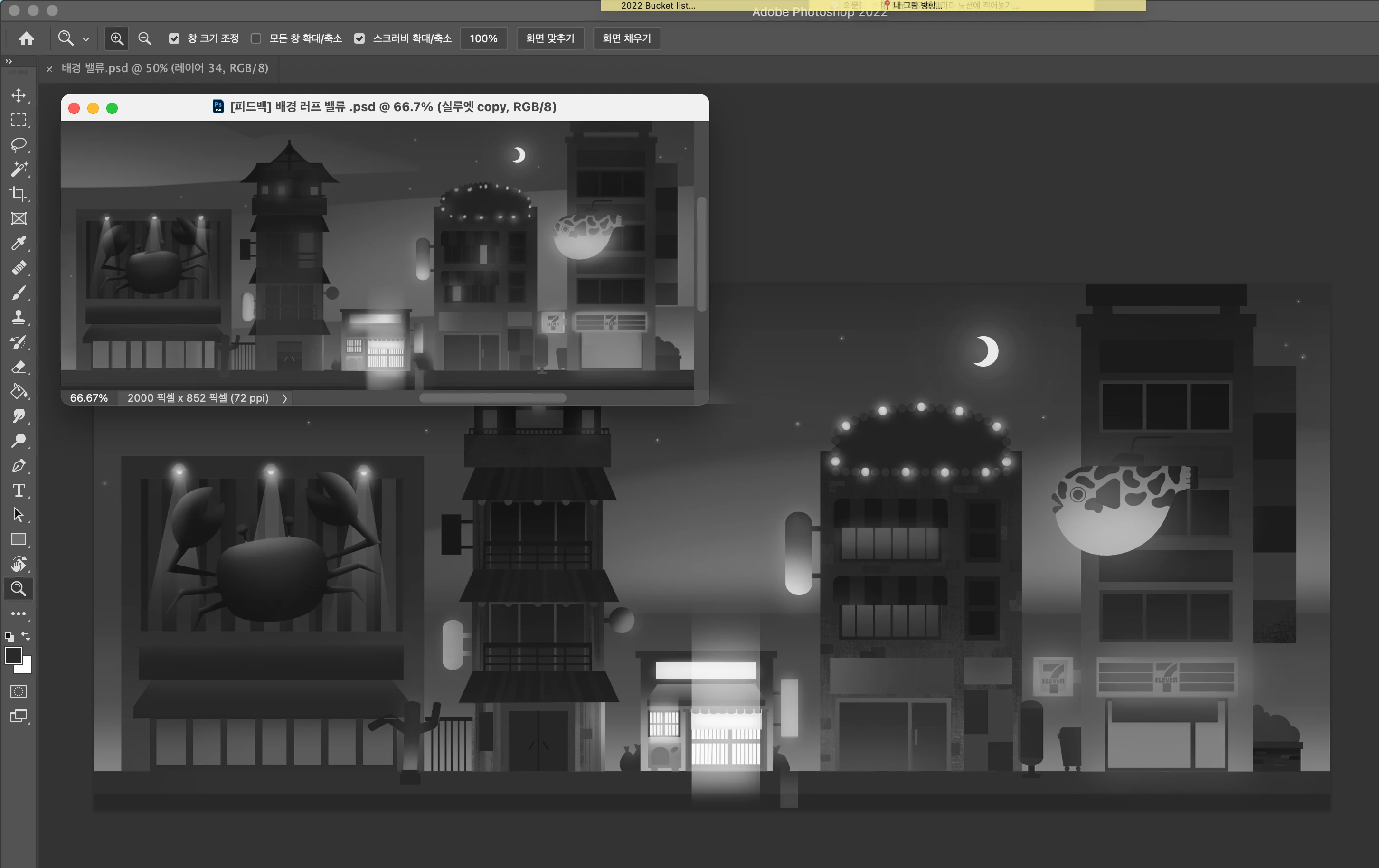
Task: Enable 모든 창 확대/축소 checkbox
Action: tap(256, 38)
